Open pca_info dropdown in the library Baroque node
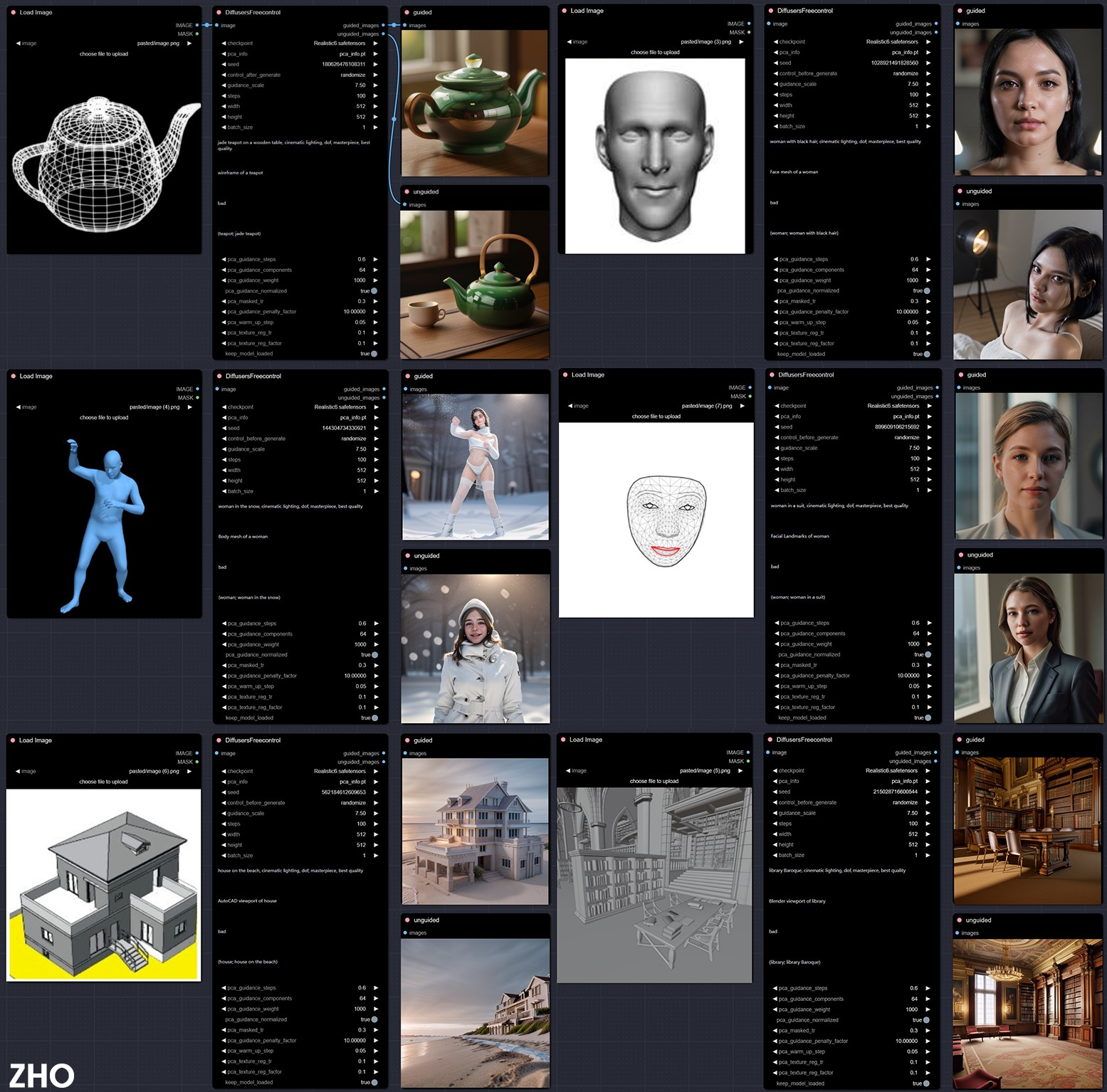The height and width of the screenshot is (1092, 1107). click(851, 781)
